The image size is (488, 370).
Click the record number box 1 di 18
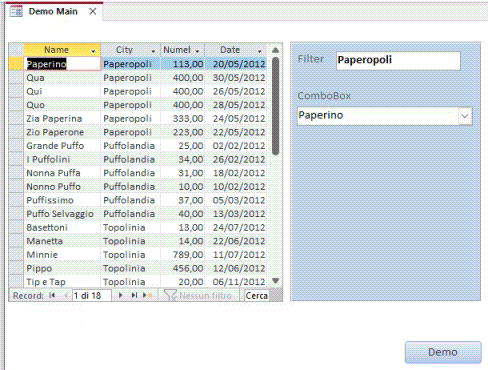pyautogui.click(x=91, y=295)
